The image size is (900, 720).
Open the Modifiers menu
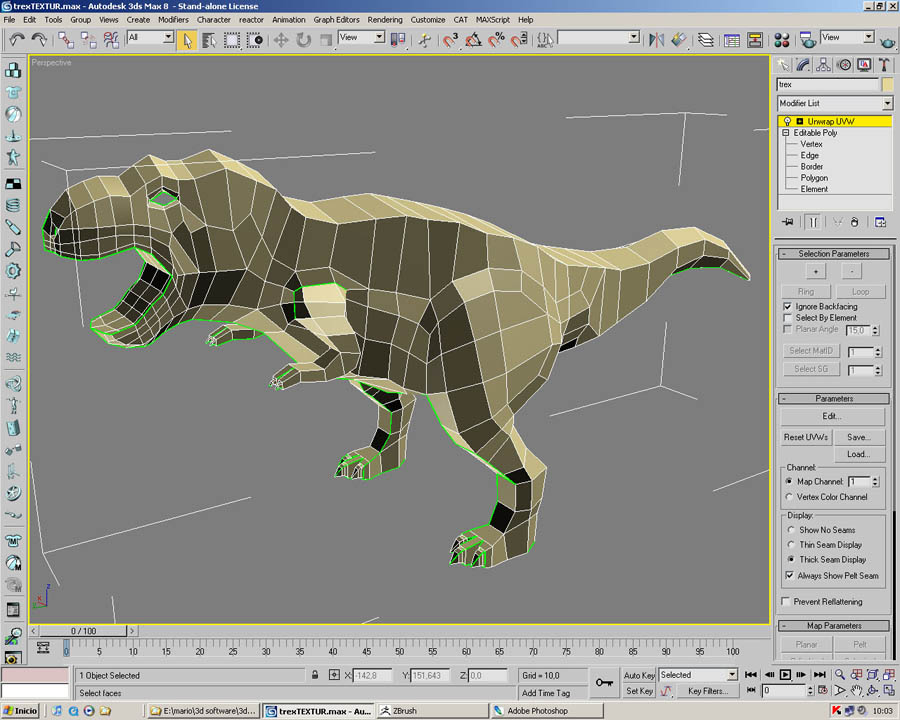173,20
